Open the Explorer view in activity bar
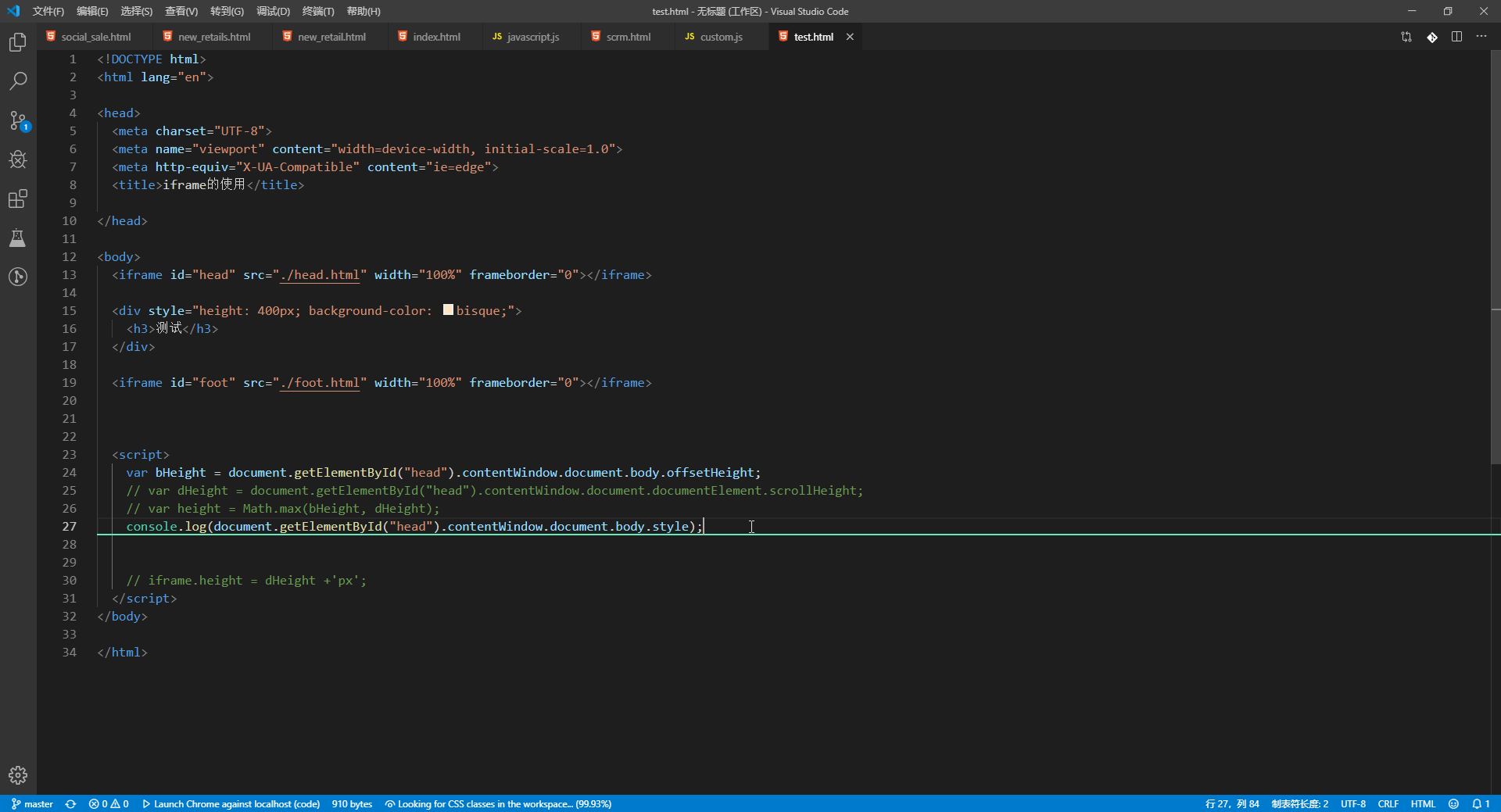 click(x=18, y=42)
